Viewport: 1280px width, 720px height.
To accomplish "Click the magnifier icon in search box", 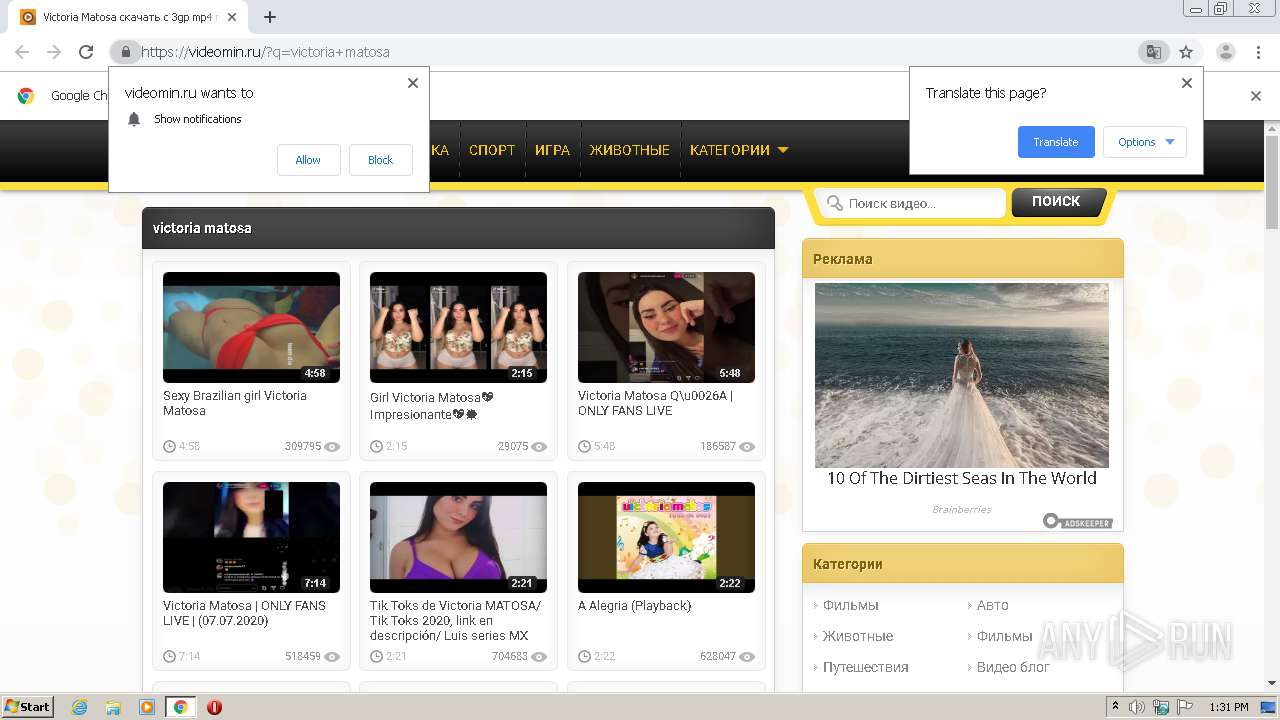I will (834, 203).
